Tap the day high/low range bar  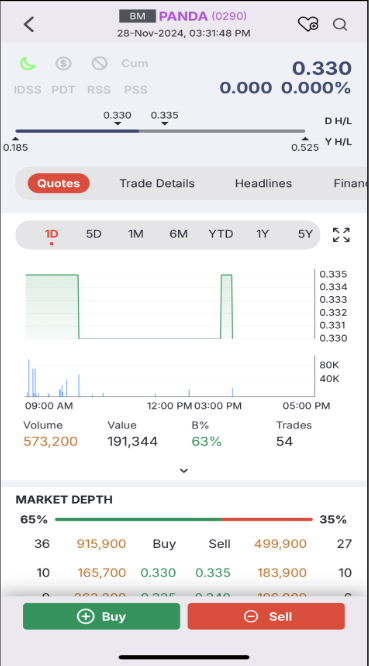pos(160,131)
